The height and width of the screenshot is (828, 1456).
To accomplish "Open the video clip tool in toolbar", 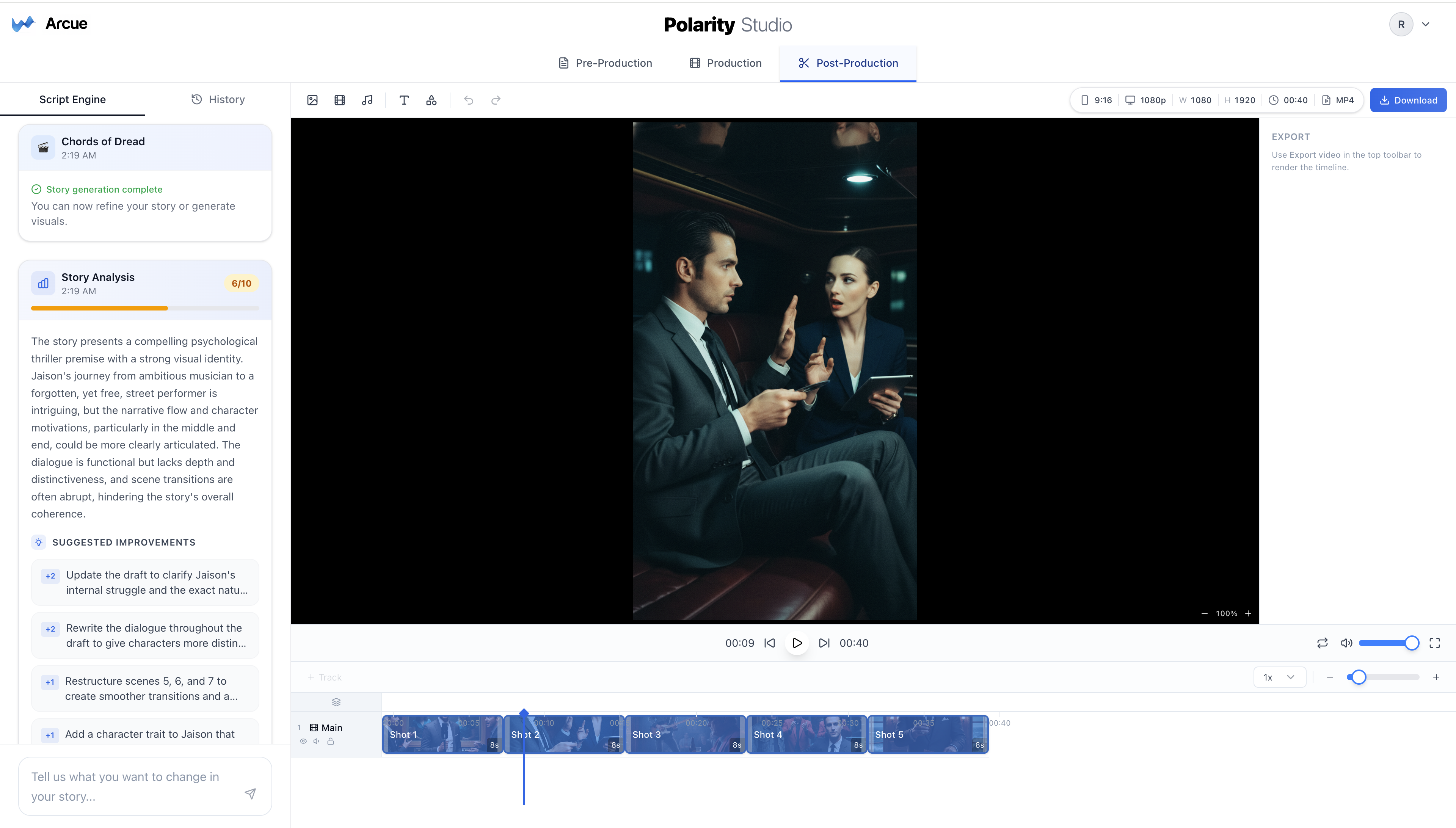I will tap(340, 100).
